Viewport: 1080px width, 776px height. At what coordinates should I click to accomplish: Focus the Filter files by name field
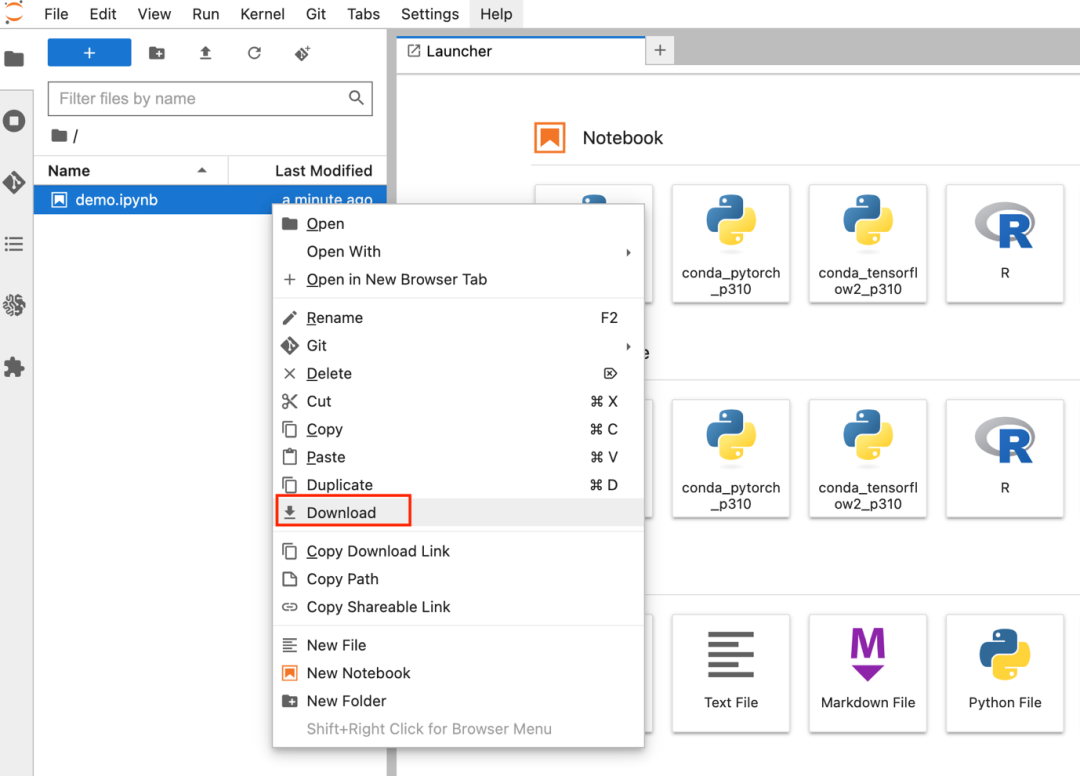pos(210,98)
